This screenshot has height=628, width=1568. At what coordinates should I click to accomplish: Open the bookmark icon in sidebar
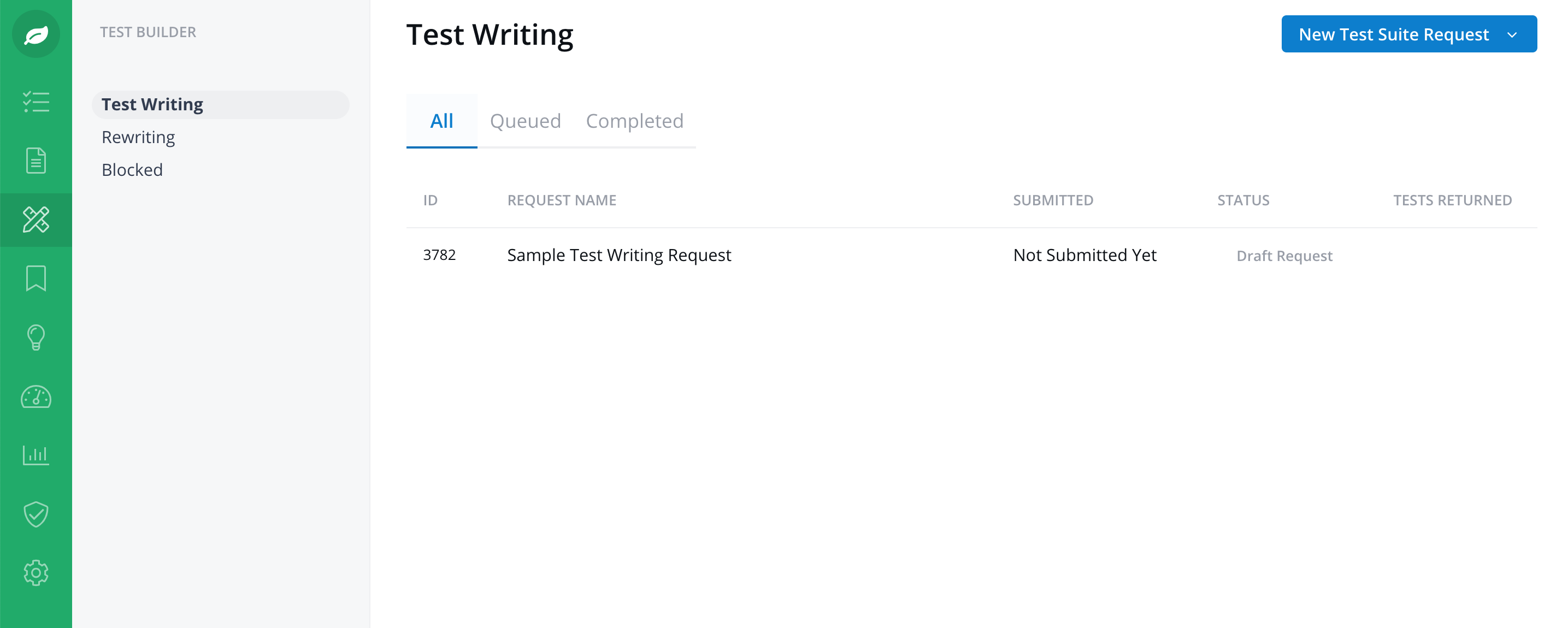coord(36,278)
